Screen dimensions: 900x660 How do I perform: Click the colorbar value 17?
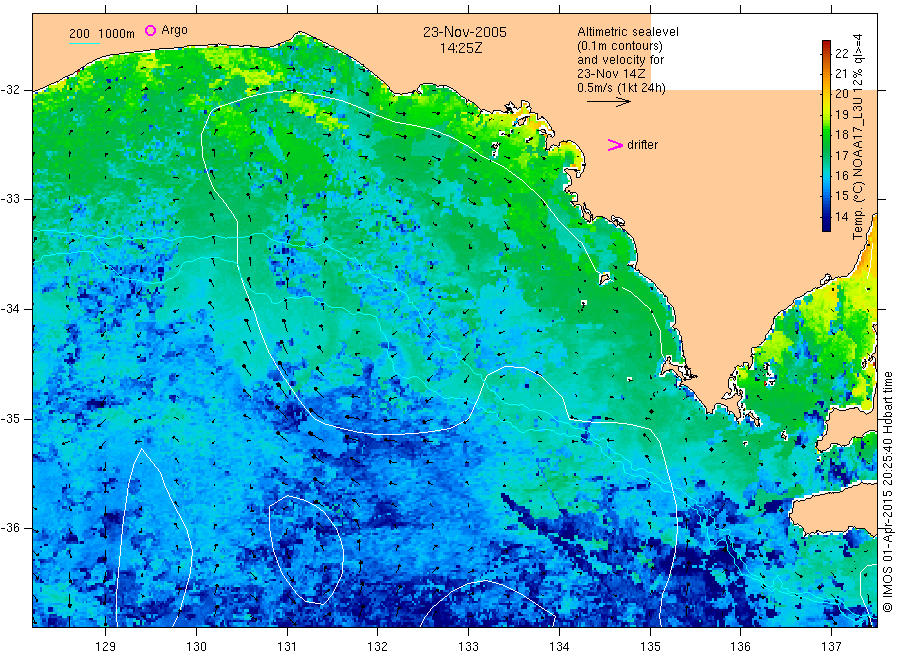[x=841, y=155]
